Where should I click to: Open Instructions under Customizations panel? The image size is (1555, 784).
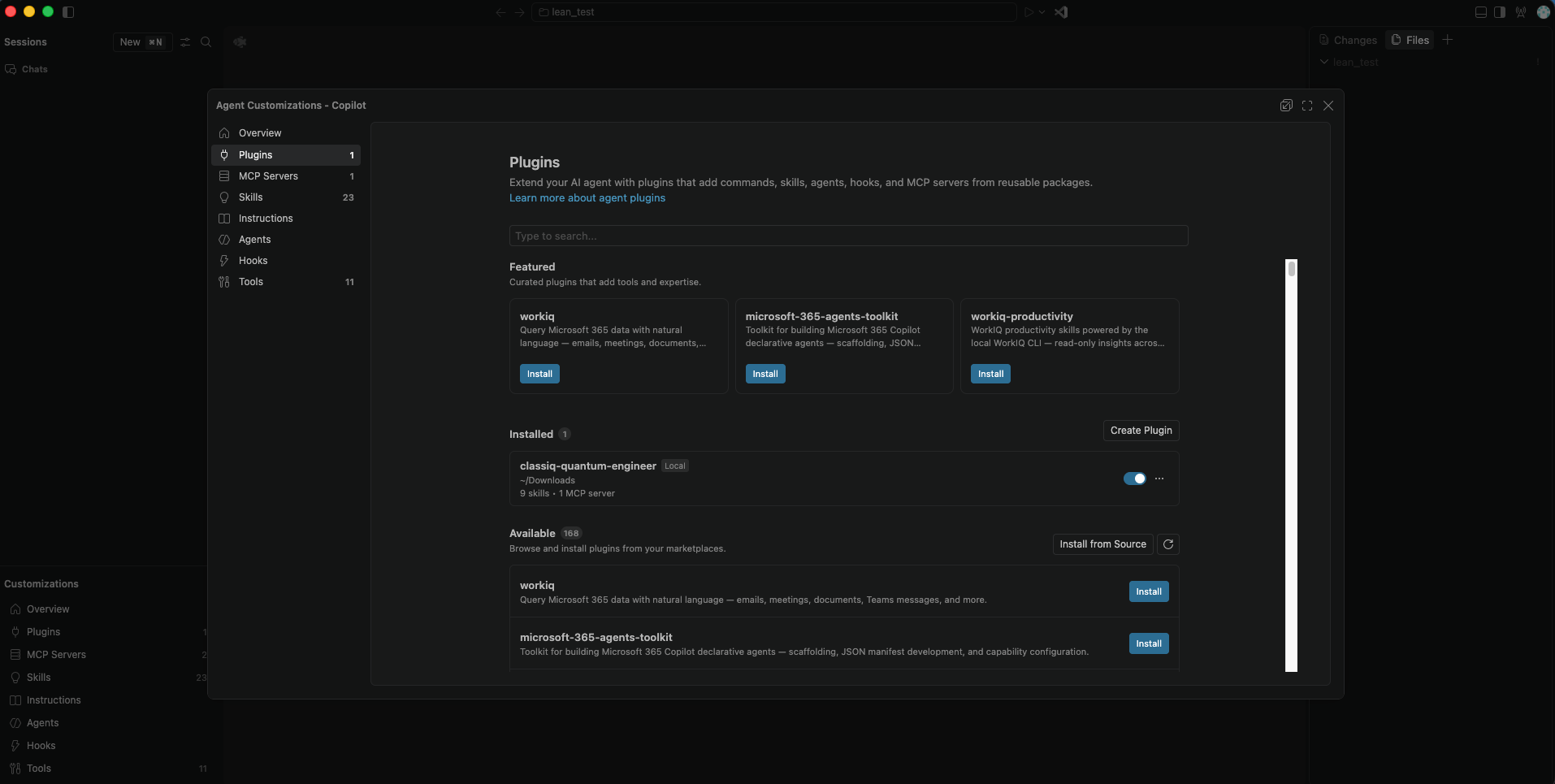coord(104,700)
